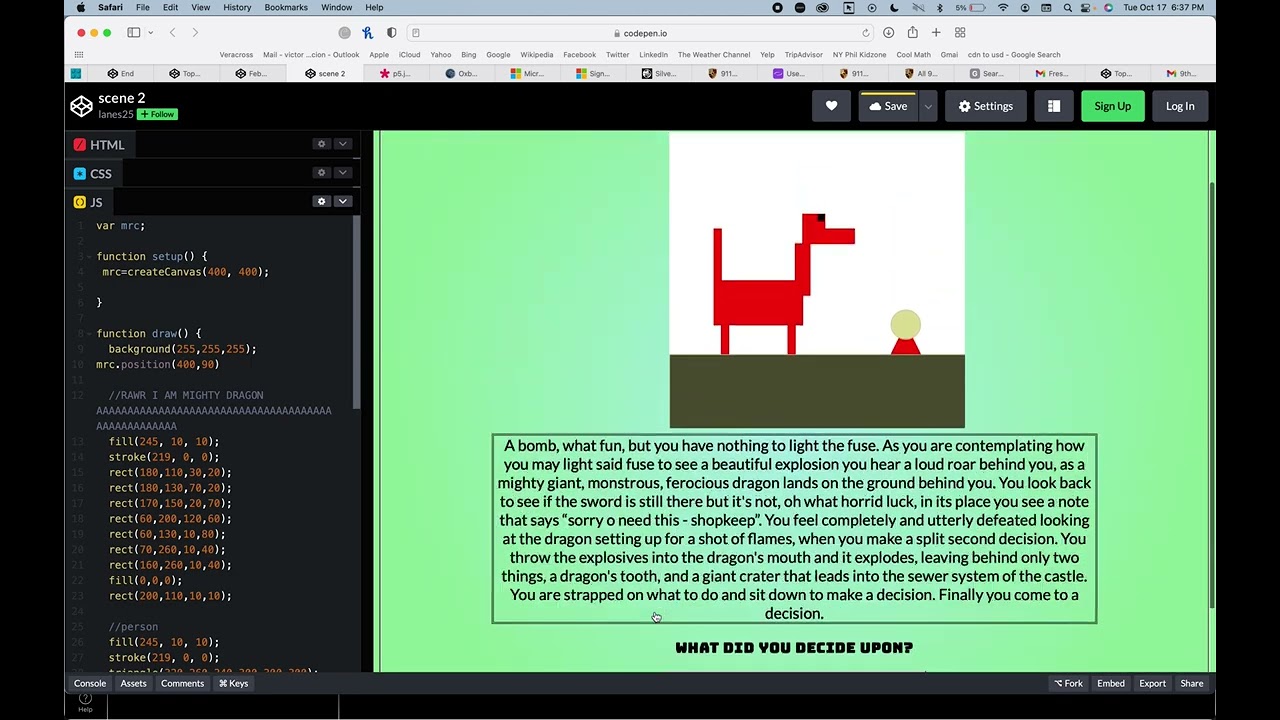Viewport: 1280px width, 720px height.
Task: Open new tab with plus icon
Action: (936, 33)
